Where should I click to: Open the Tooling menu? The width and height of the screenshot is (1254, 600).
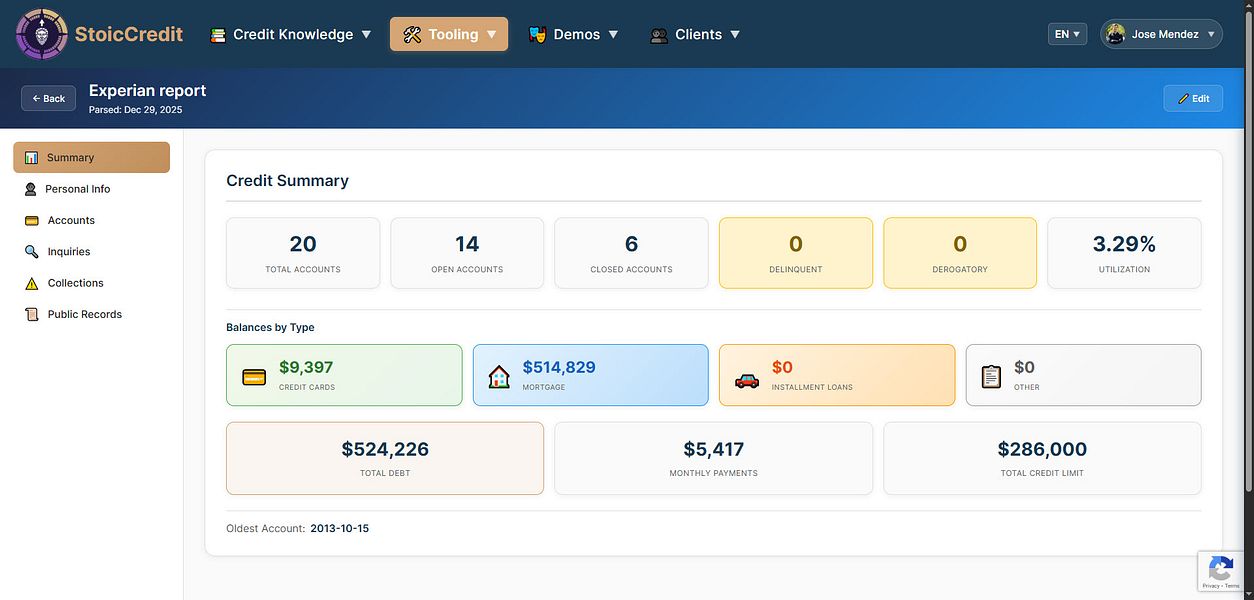click(448, 33)
